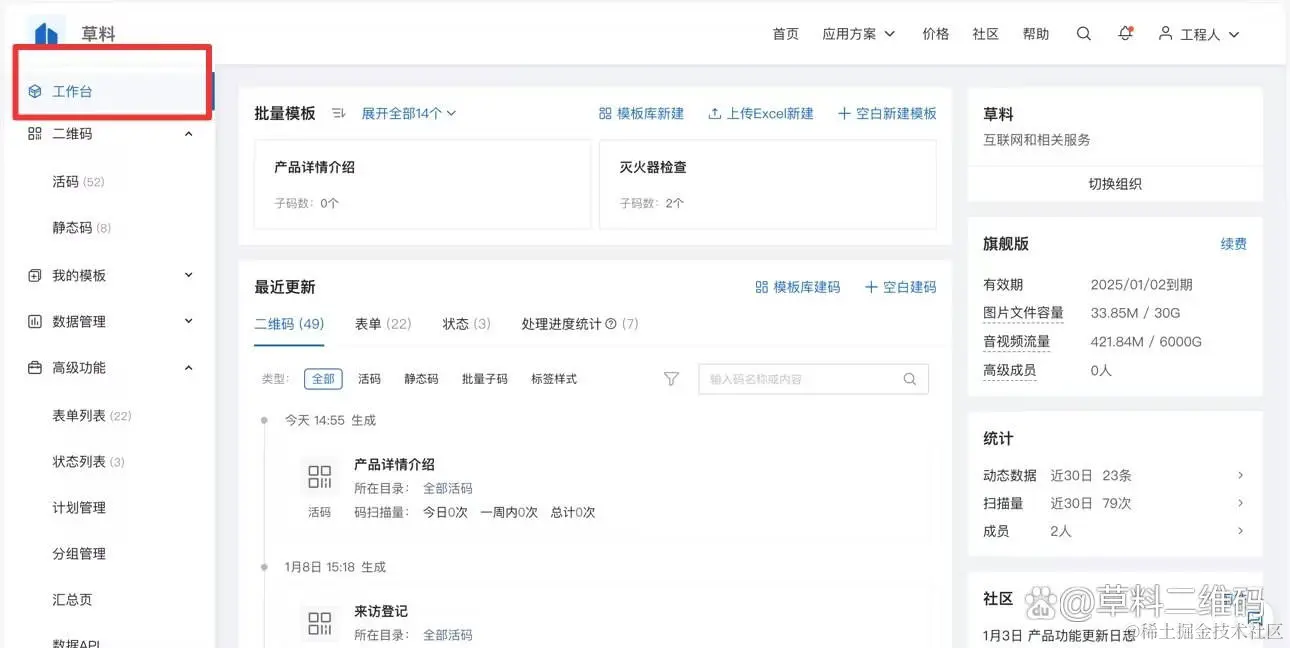Click the QR thumbnail for 产品详情介绍 entry
The width and height of the screenshot is (1290, 648).
319,476
